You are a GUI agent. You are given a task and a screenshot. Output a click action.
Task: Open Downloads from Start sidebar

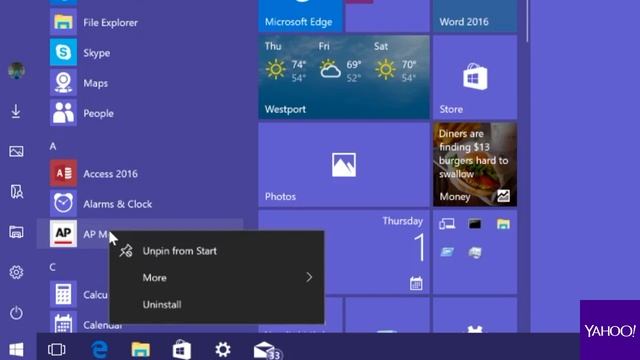[x=16, y=111]
